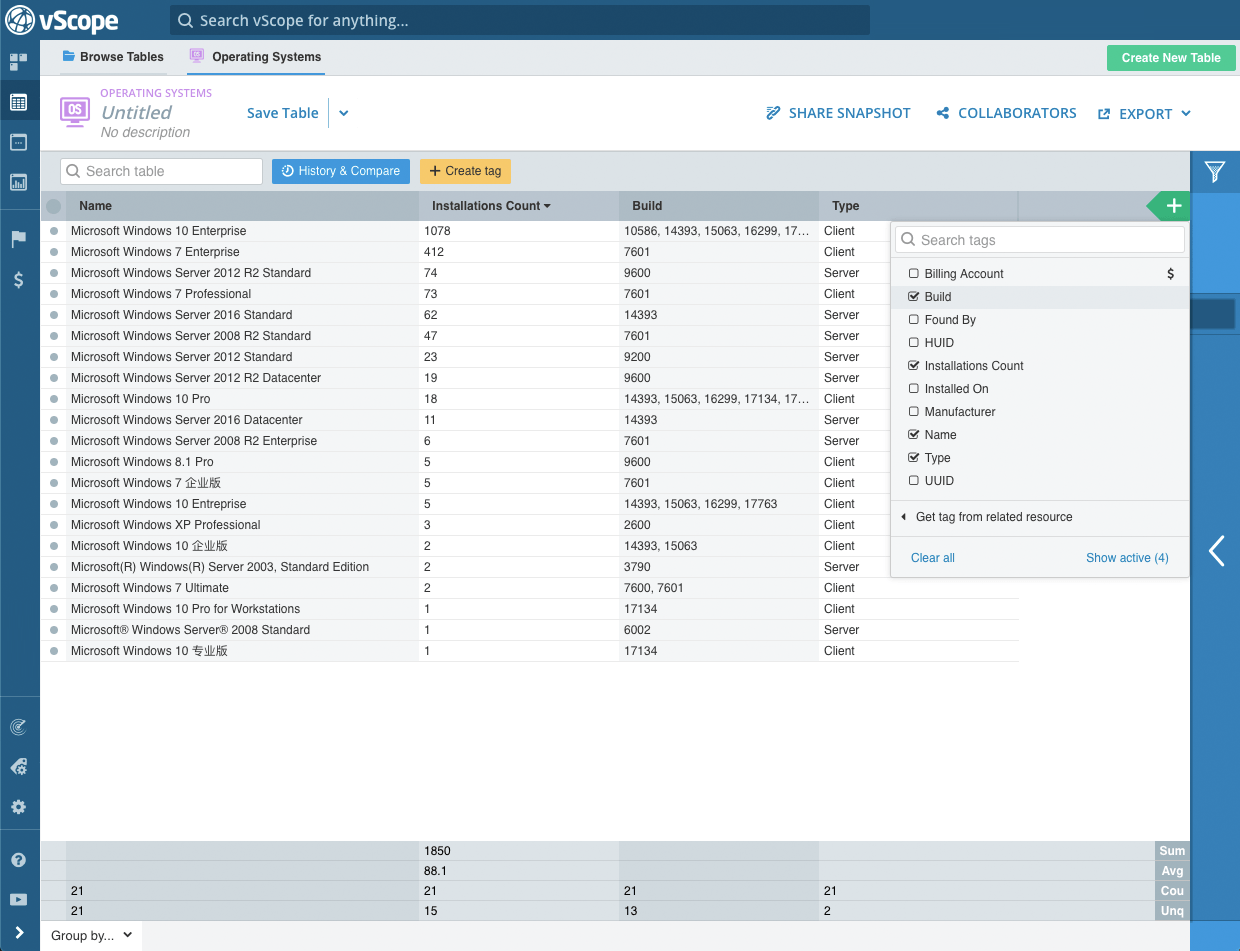Open the tag settings icon in sidebar

point(18,767)
